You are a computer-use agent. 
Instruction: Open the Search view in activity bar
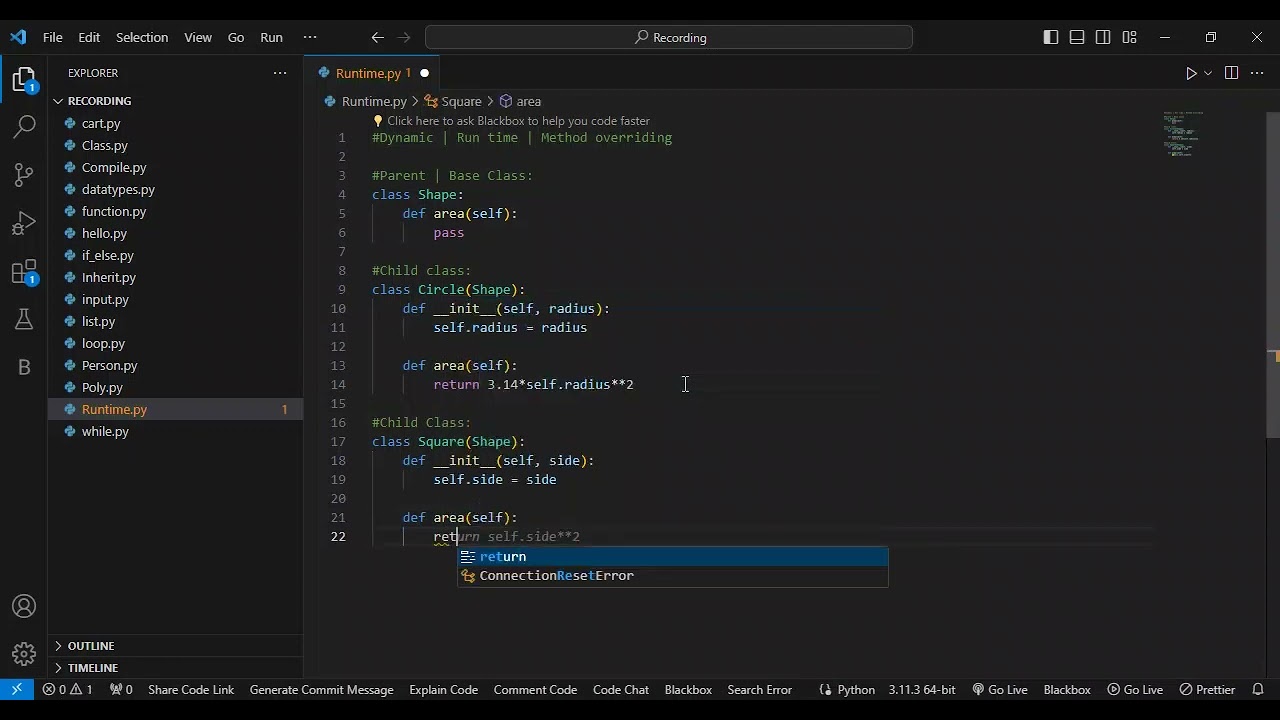pyautogui.click(x=24, y=126)
